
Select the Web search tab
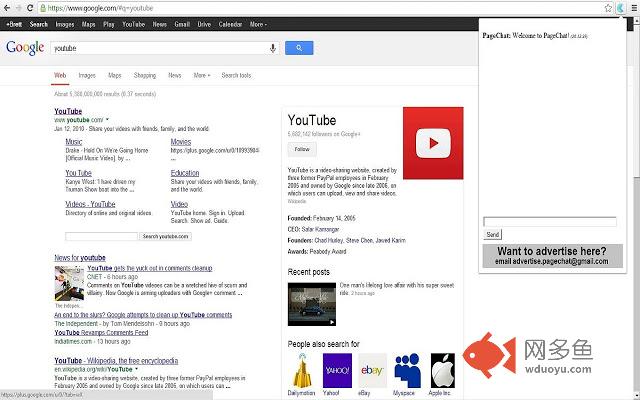(x=60, y=75)
